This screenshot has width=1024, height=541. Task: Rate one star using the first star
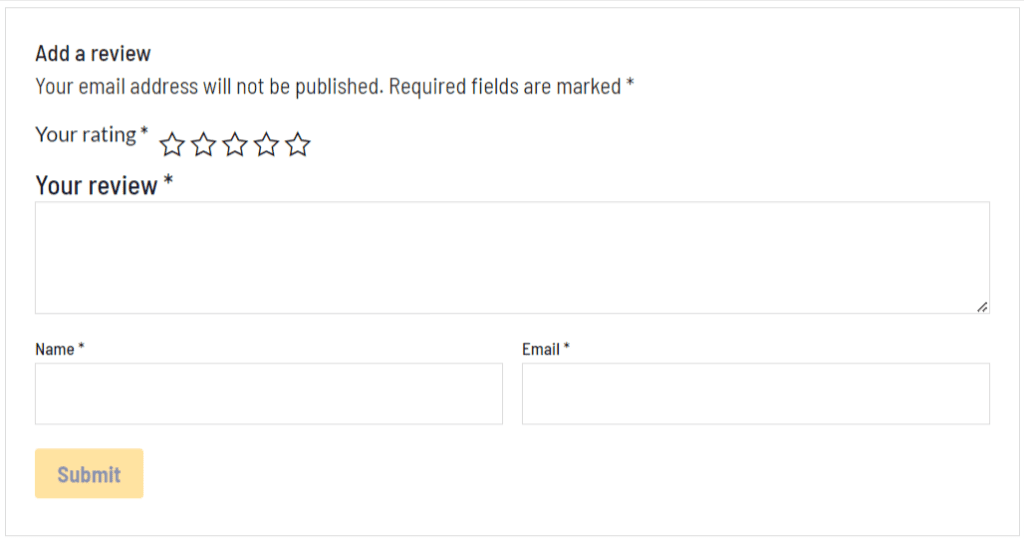[x=172, y=144]
